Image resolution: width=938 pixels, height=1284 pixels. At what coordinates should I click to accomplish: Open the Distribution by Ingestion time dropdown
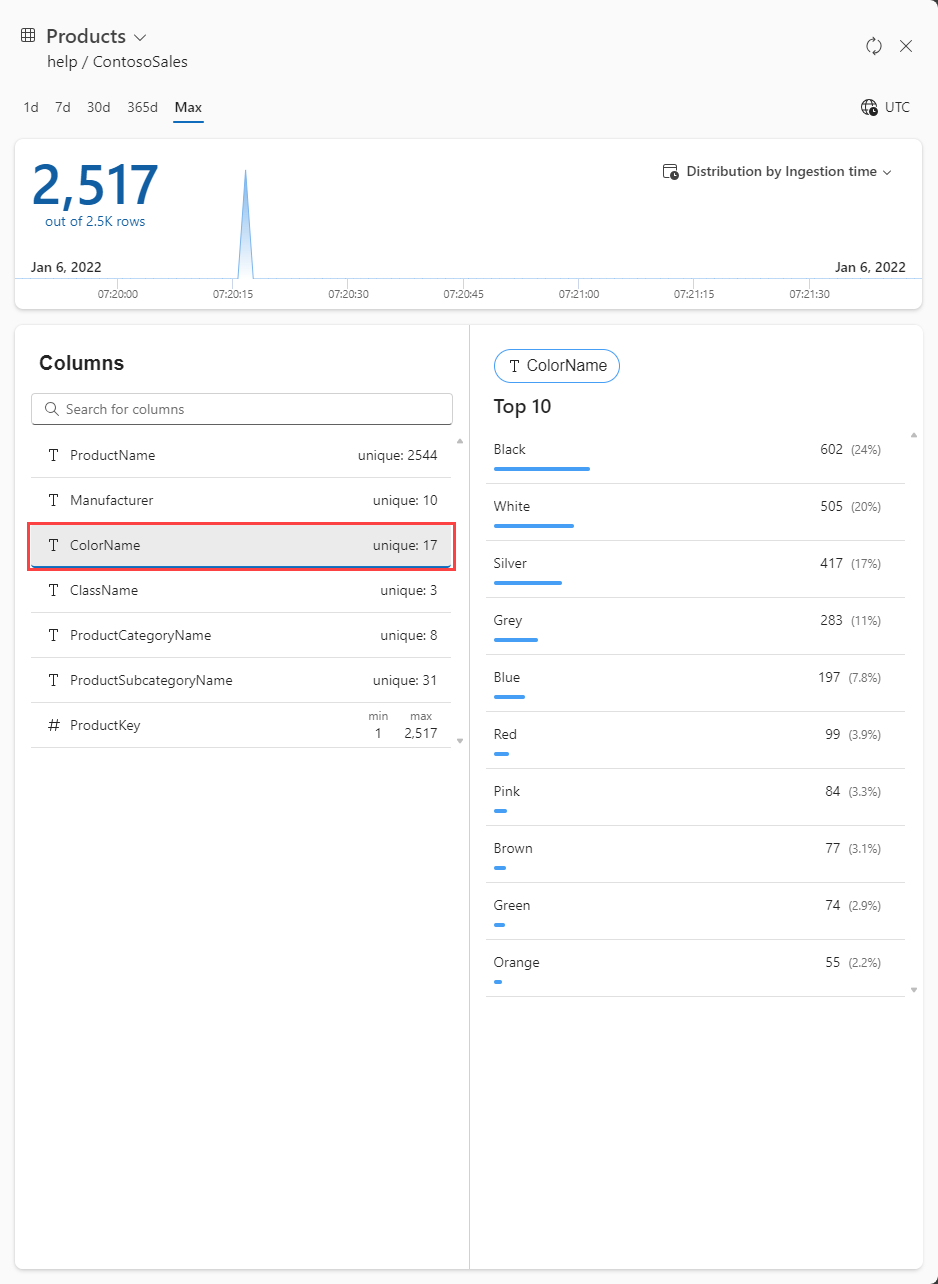887,171
